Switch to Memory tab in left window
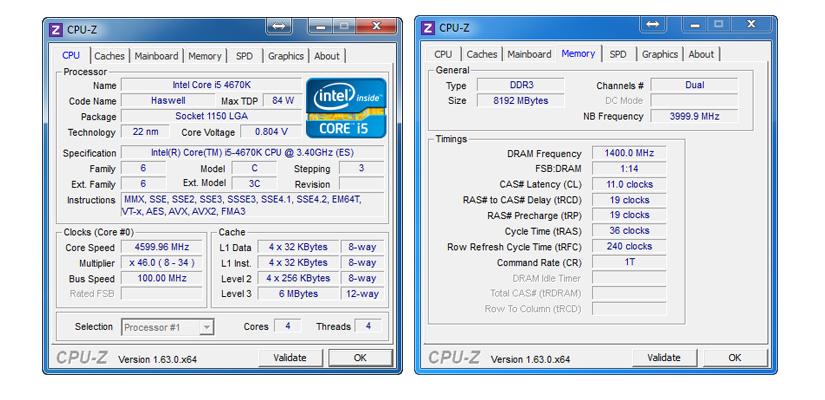Image resolution: width=825 pixels, height=400 pixels. click(x=205, y=56)
